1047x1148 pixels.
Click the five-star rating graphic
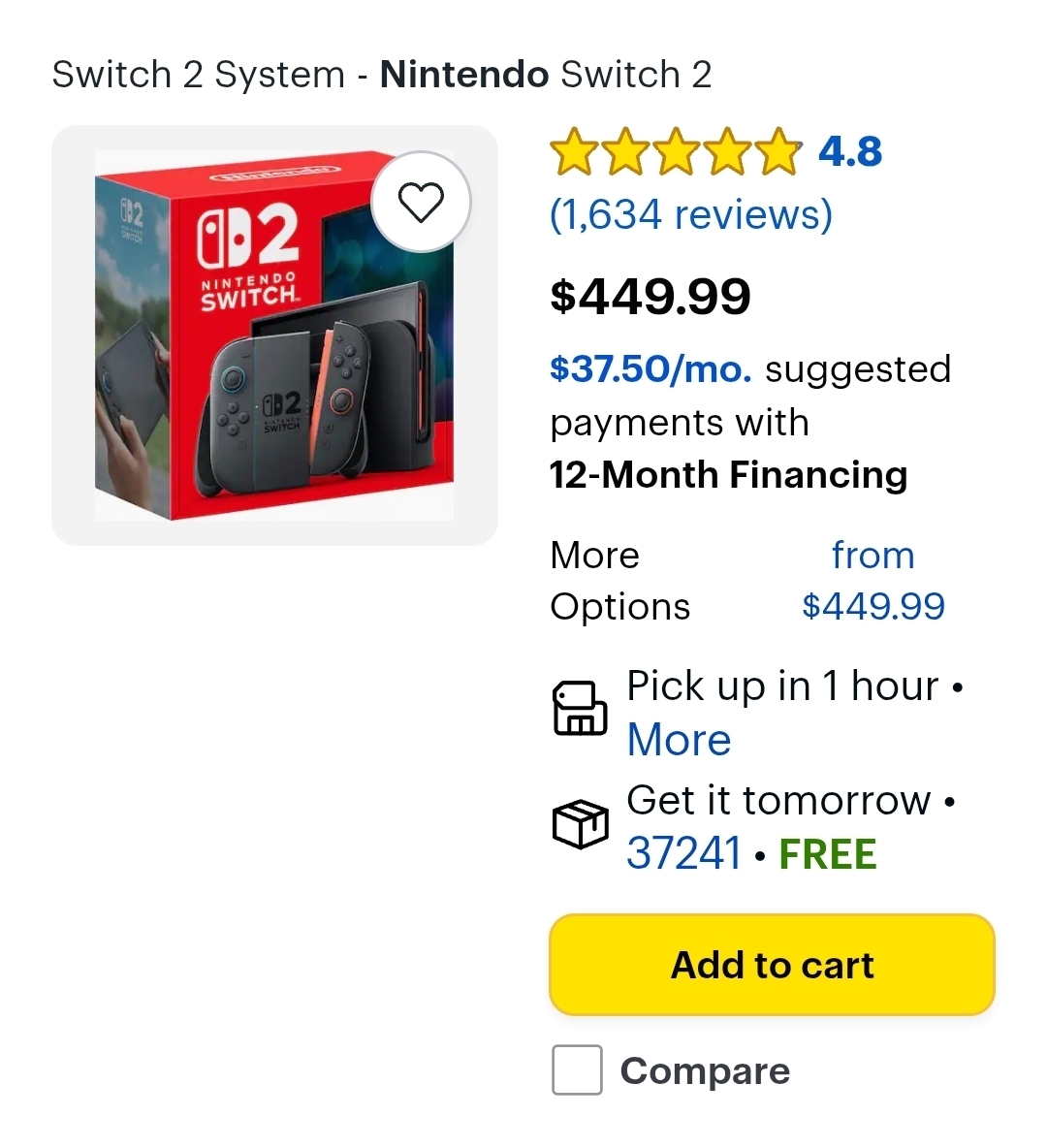point(676,152)
